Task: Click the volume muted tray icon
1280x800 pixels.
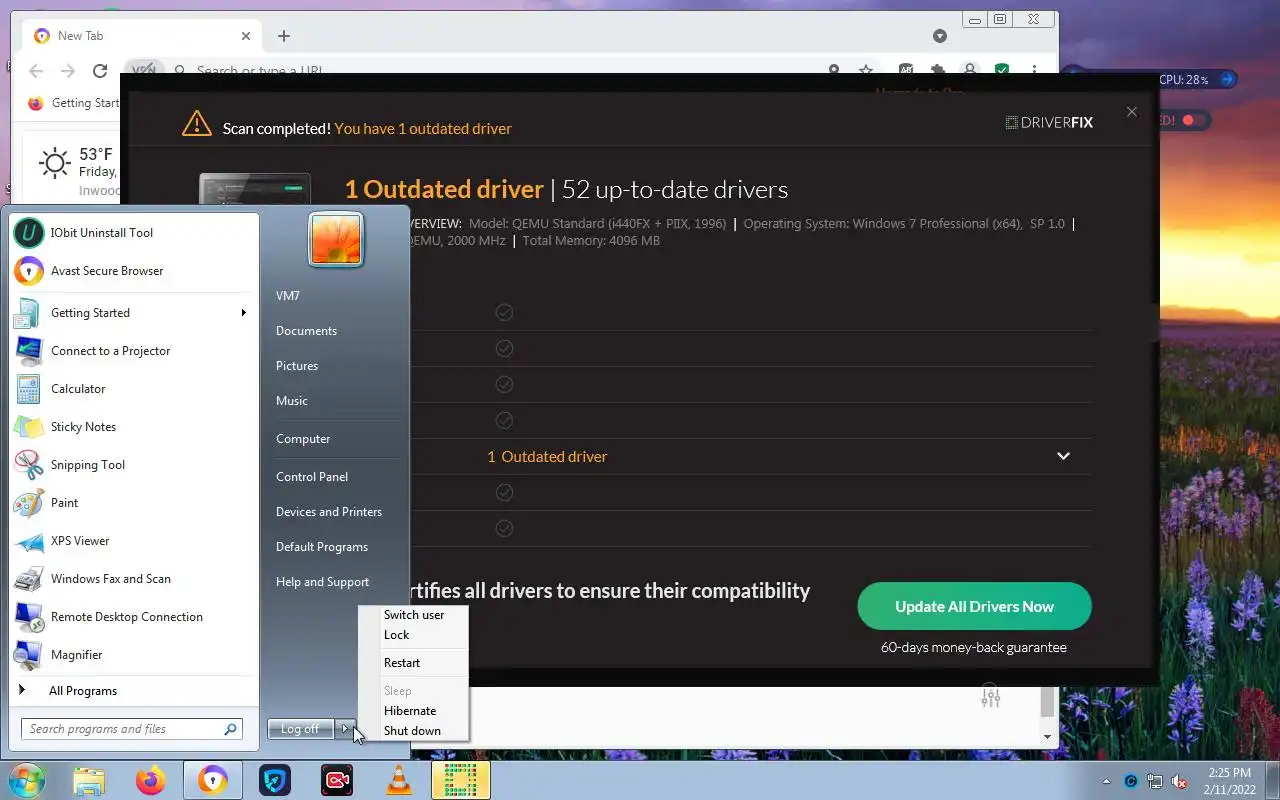Action: point(1179,781)
